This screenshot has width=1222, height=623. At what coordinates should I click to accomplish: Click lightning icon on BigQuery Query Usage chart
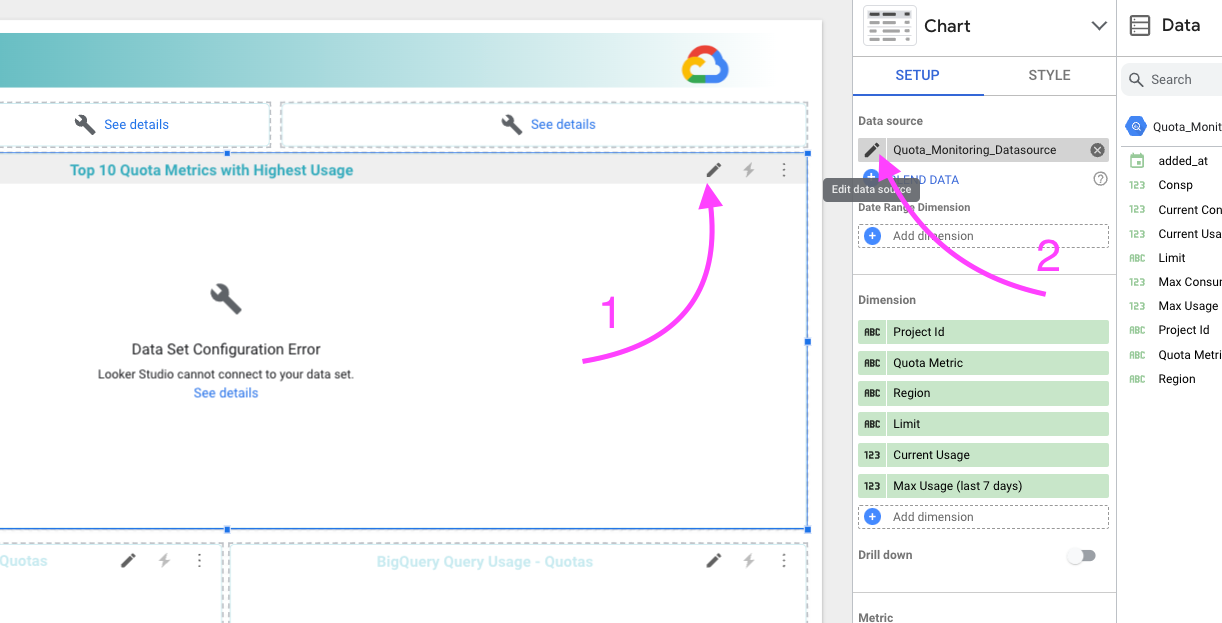coord(749,561)
